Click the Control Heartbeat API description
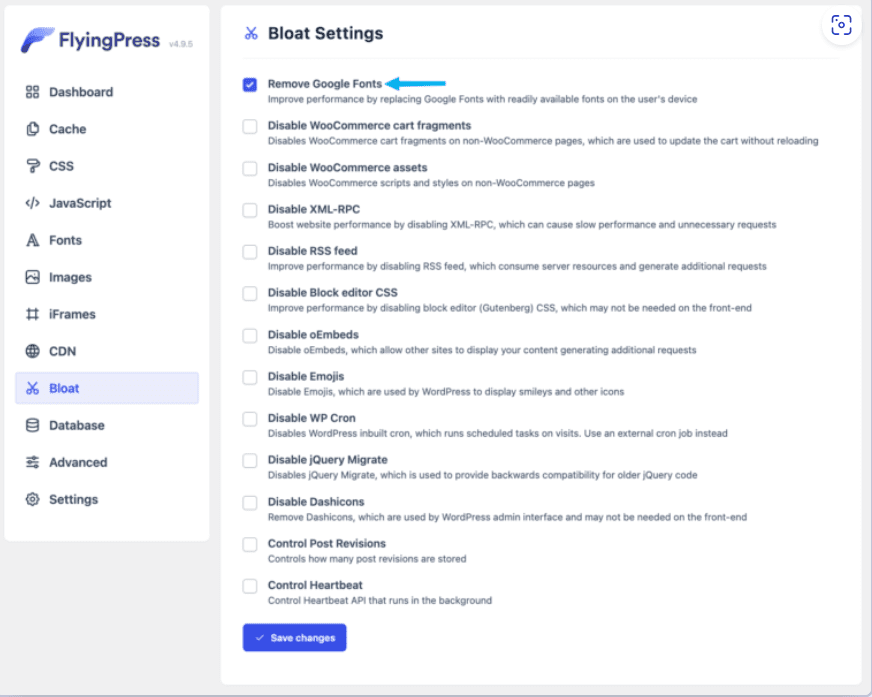872x697 pixels. tap(380, 600)
